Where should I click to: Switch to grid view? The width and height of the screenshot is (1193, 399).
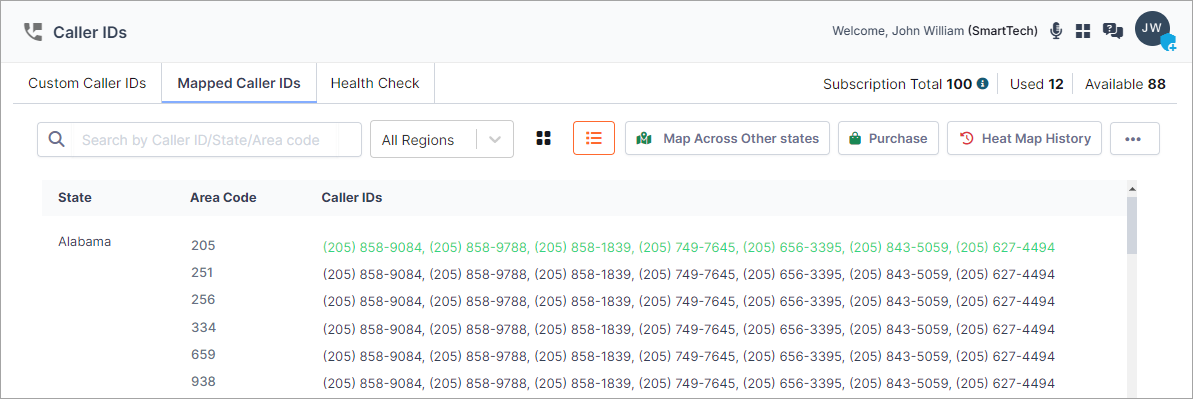click(543, 139)
